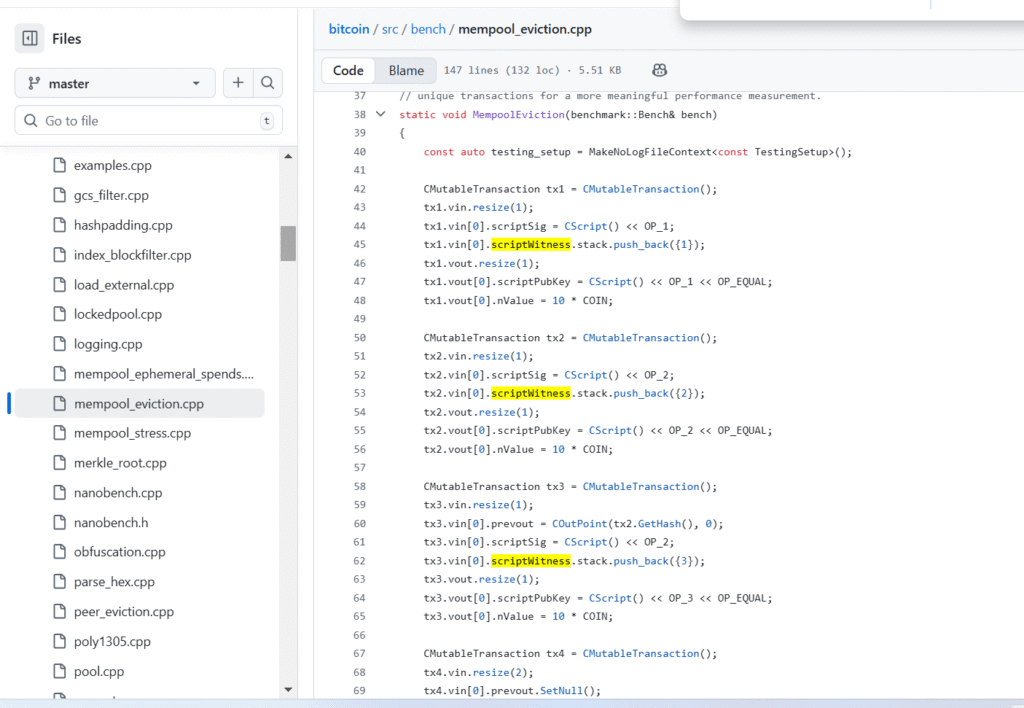Switch to the Code tab

pos(348,71)
